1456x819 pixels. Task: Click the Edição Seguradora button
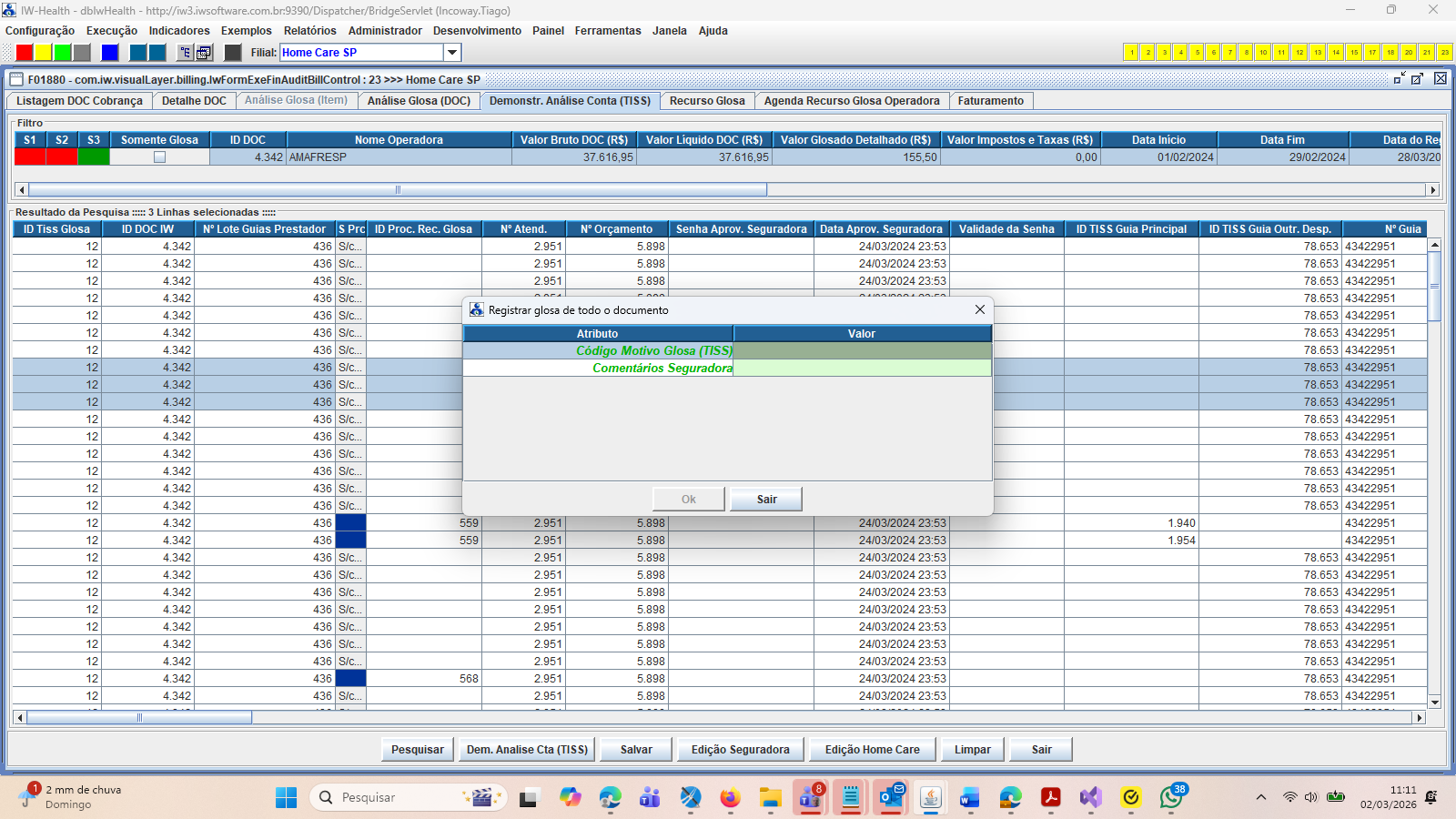[x=740, y=750]
